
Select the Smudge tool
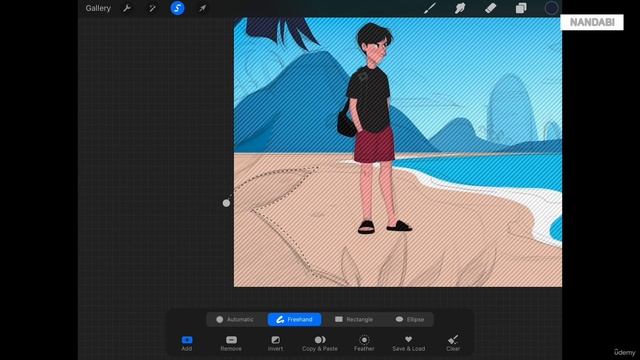tap(460, 8)
